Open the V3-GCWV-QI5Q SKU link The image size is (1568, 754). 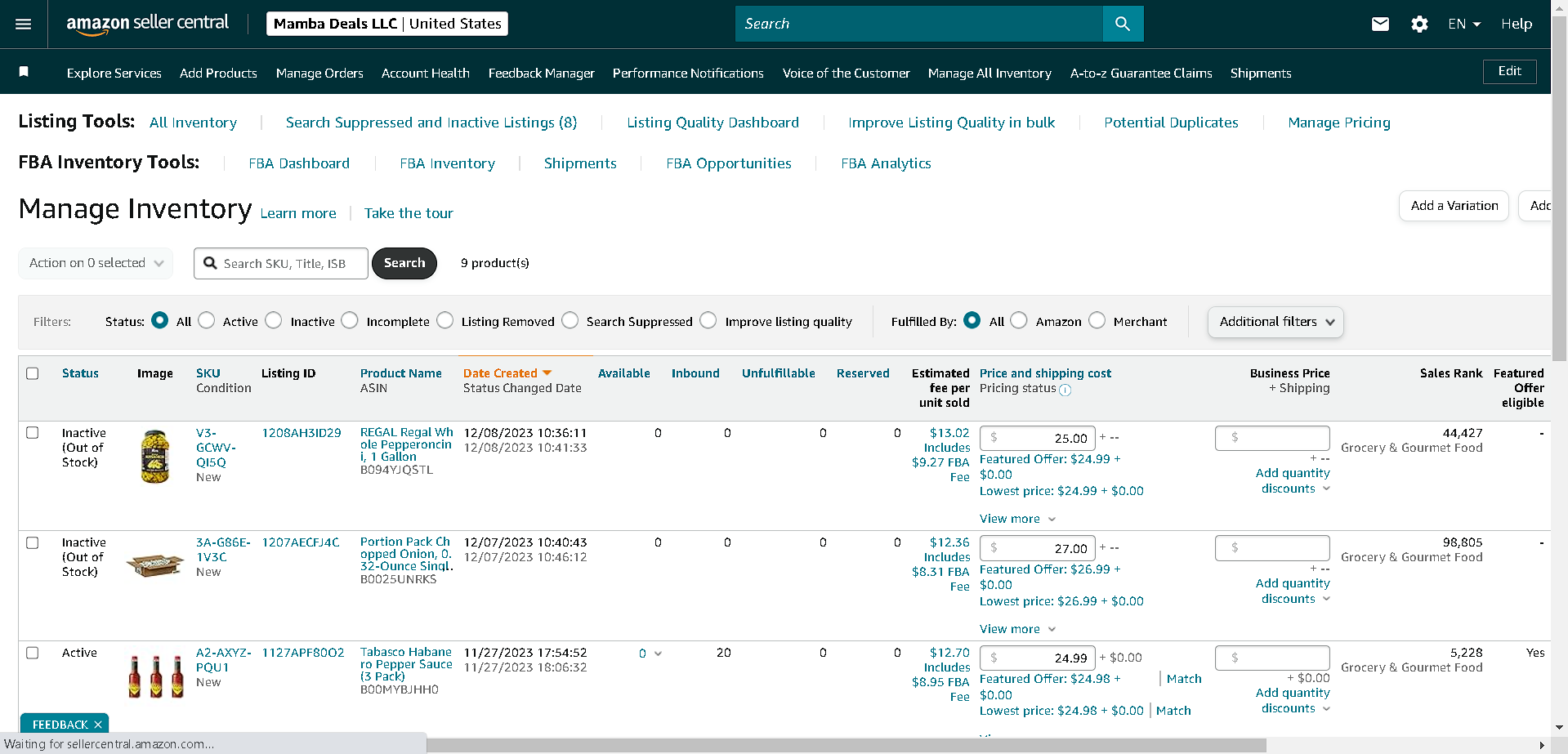(216, 448)
